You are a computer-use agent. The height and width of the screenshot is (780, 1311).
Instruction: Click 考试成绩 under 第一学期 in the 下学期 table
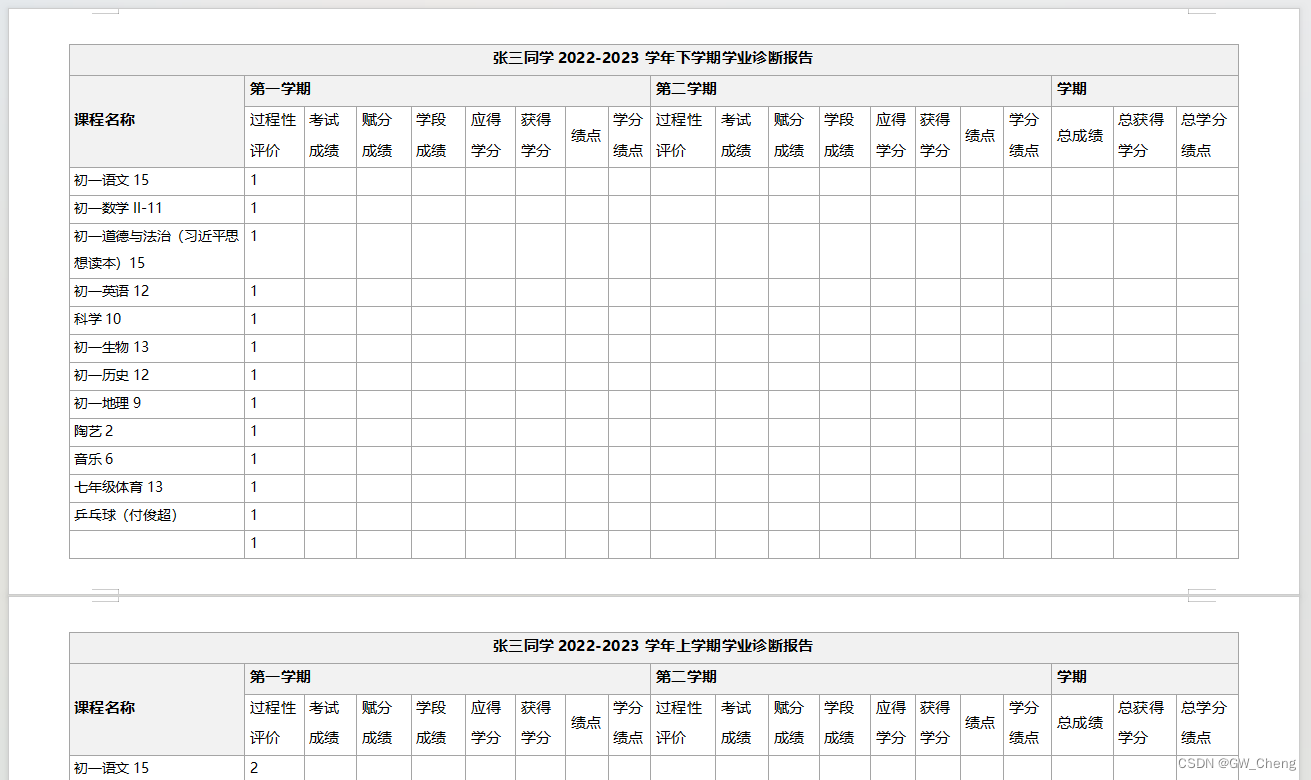click(324, 135)
